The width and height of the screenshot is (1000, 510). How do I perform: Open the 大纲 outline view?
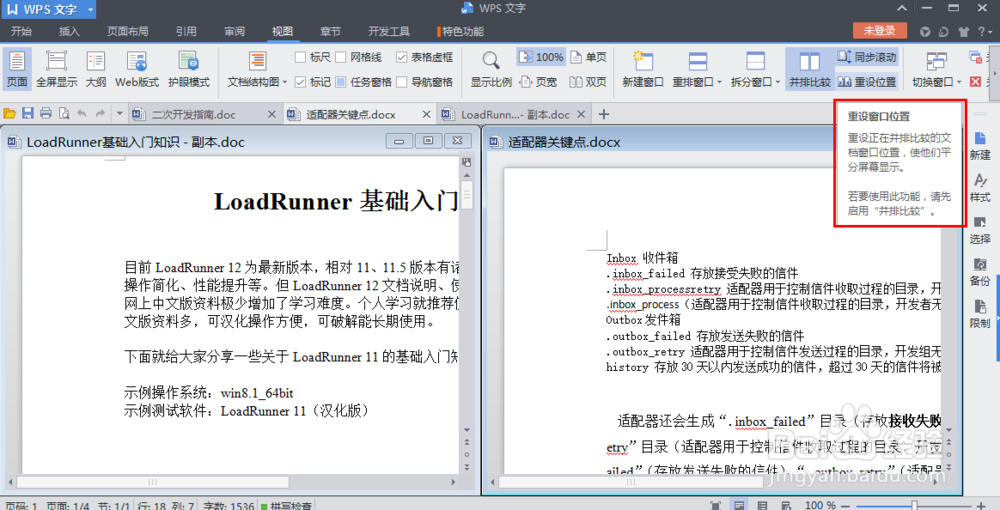pos(96,69)
